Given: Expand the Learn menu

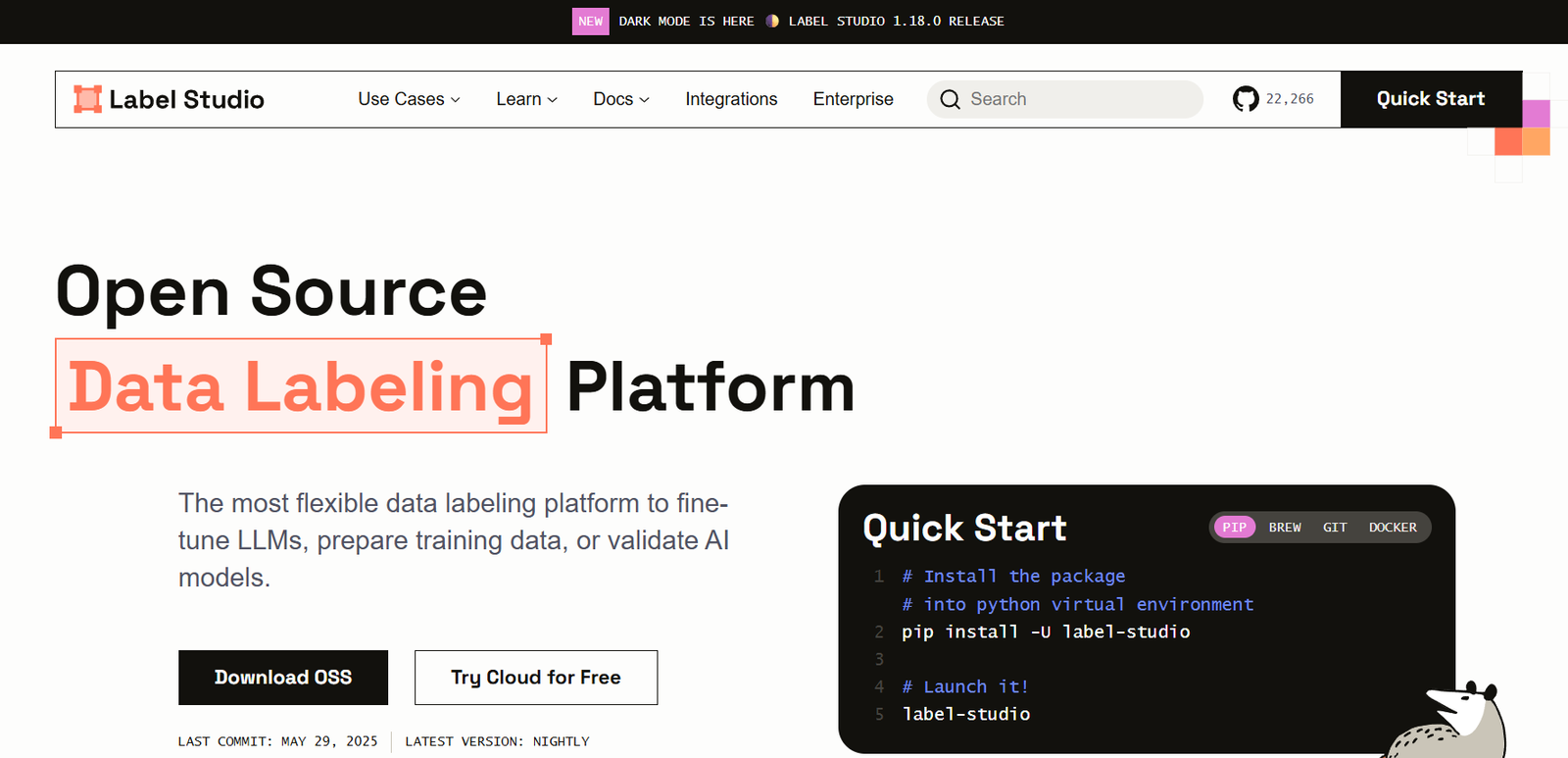Looking at the screenshot, I should 526,99.
